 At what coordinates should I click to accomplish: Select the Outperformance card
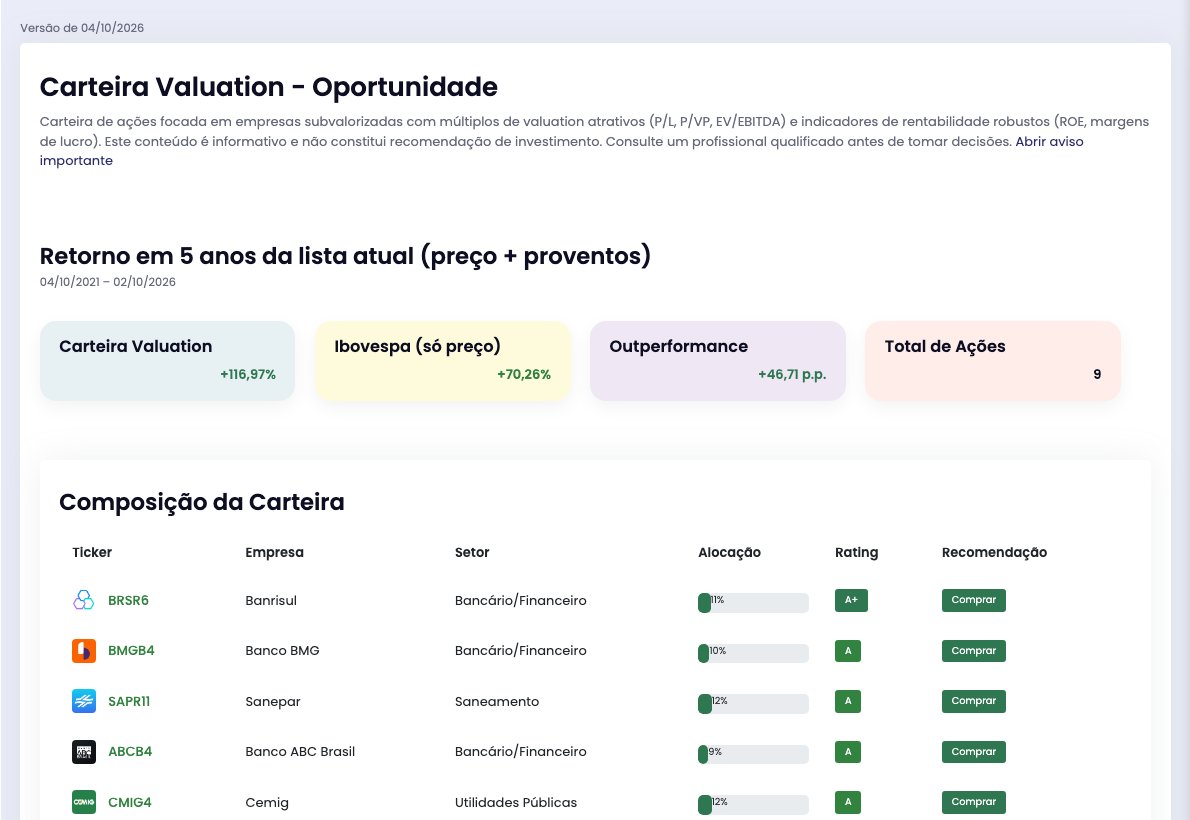(718, 361)
